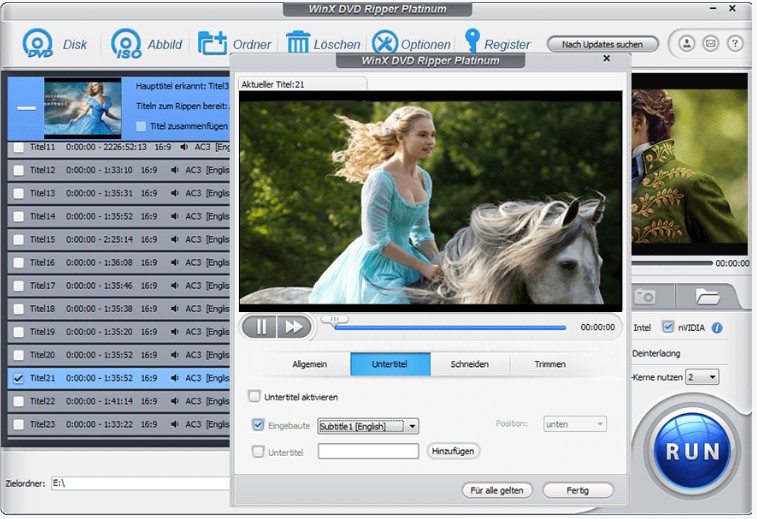
Task: Click Nach Updates suchen button
Action: click(x=603, y=44)
